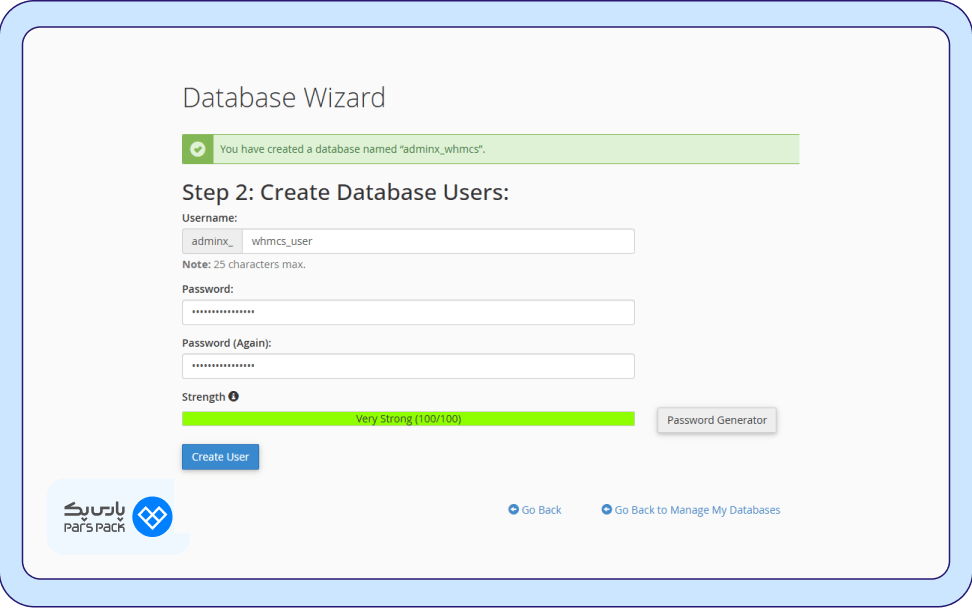The width and height of the screenshot is (972, 608).
Task: Click the 25 characters max note
Action: [246, 264]
